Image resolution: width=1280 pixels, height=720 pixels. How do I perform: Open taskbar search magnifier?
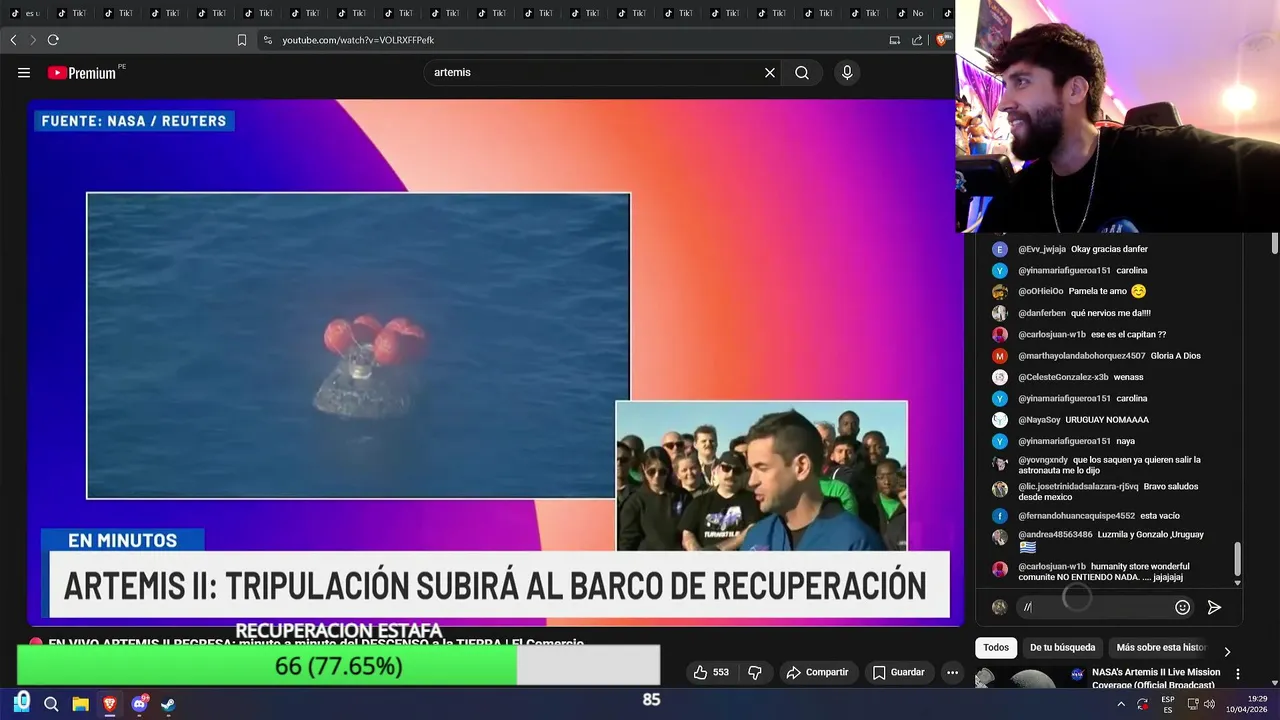click(51, 704)
